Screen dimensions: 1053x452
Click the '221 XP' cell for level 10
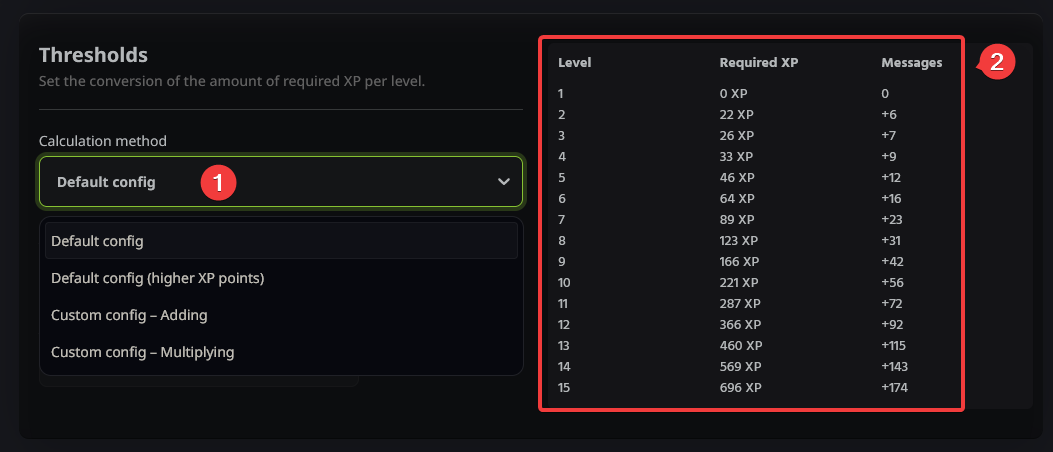tap(740, 282)
